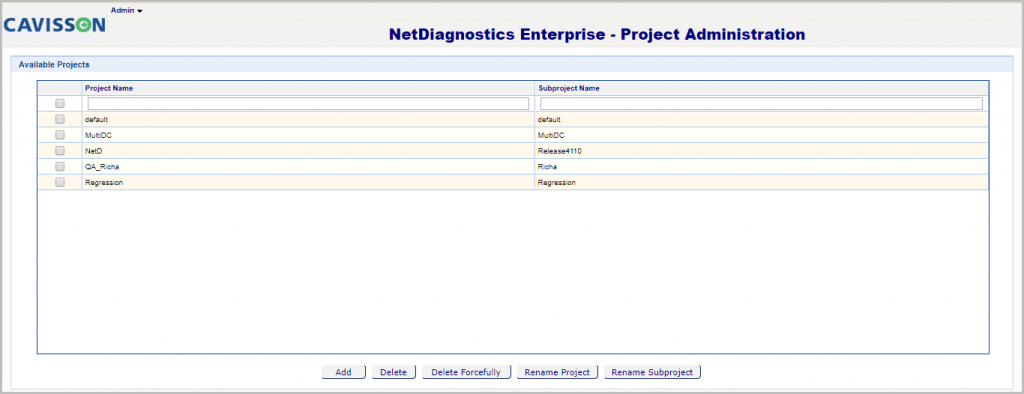Click the Cavisson logo

click(x=54, y=25)
